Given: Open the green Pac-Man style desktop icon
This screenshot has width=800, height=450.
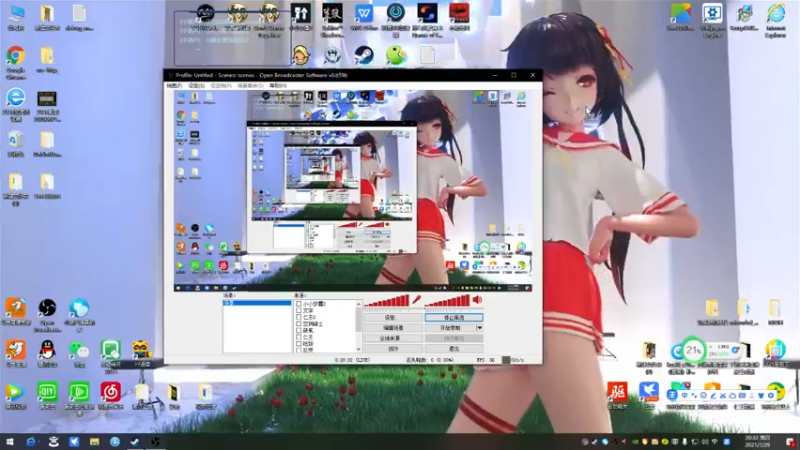Looking at the screenshot, I should click(395, 55).
